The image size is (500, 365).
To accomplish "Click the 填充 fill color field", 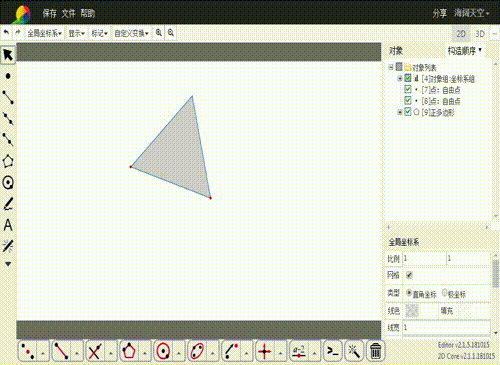I will coord(464,311).
